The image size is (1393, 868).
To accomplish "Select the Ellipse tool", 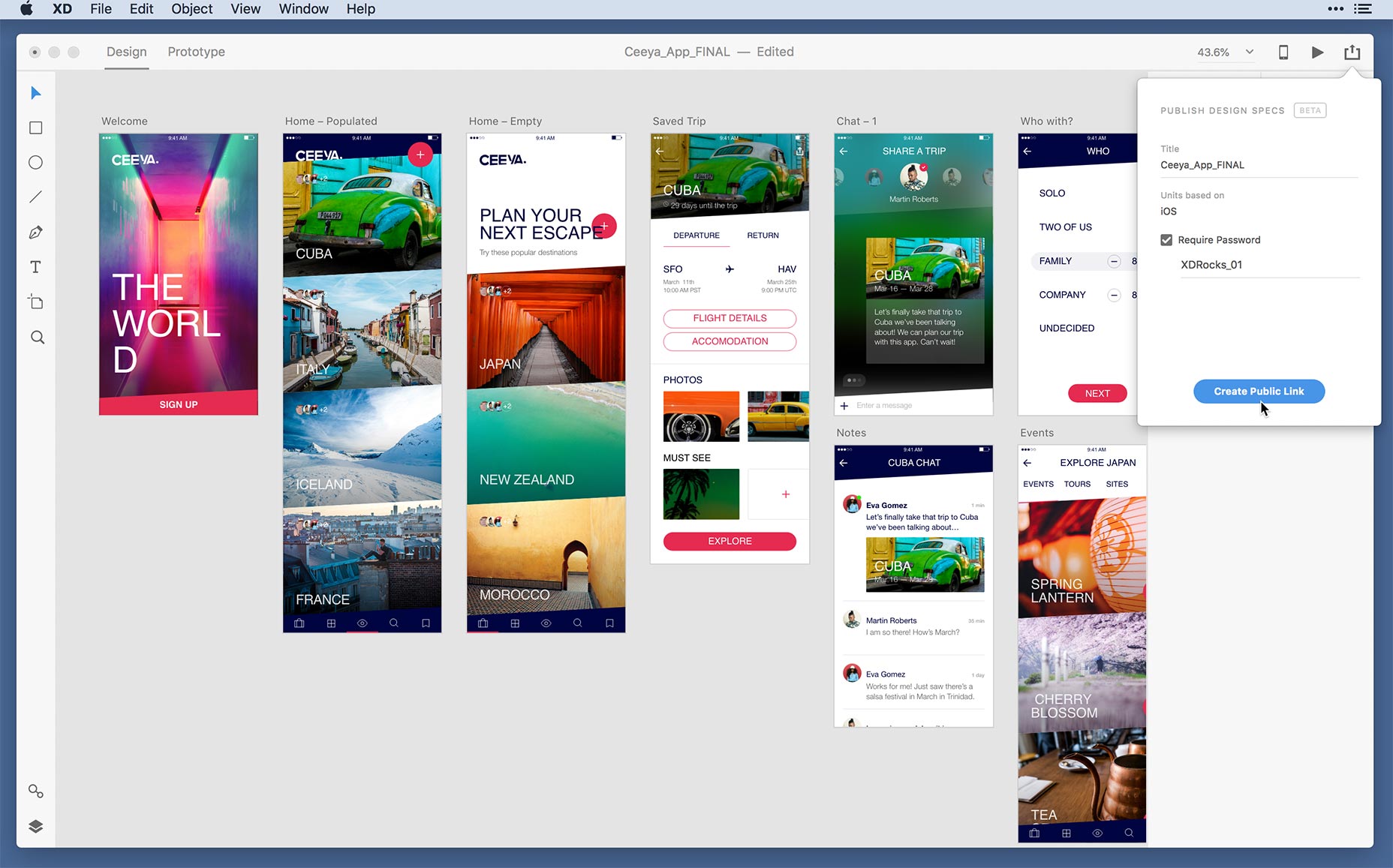I will (36, 163).
